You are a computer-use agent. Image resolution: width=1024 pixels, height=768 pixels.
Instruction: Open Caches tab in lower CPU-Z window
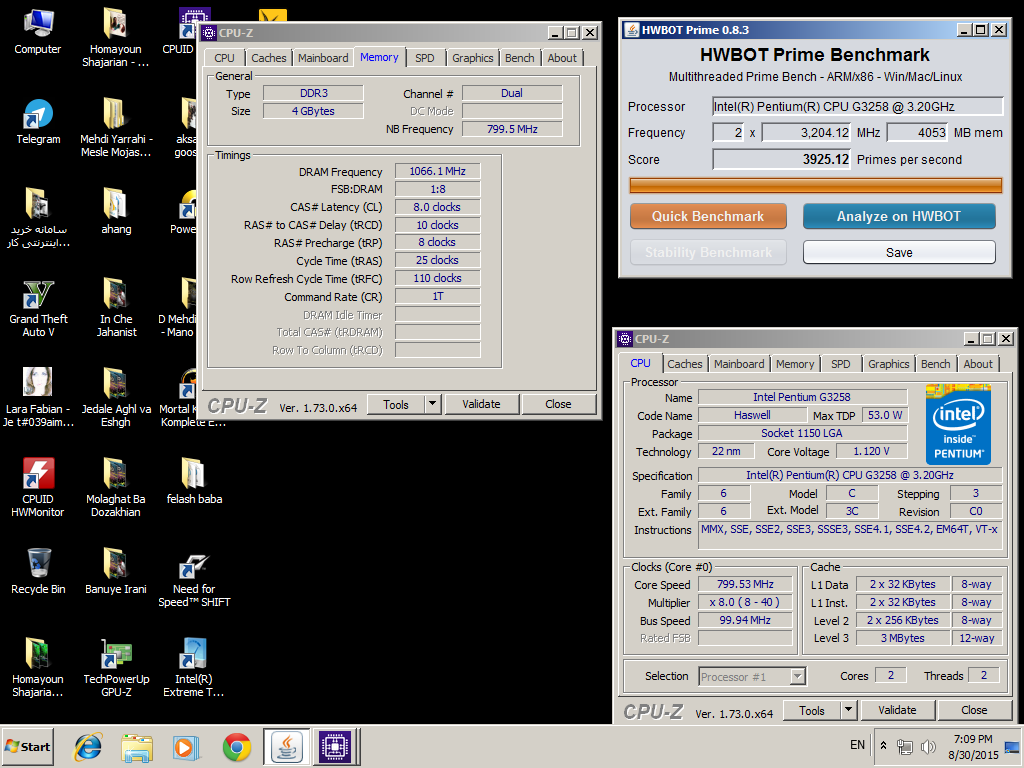[x=684, y=364]
